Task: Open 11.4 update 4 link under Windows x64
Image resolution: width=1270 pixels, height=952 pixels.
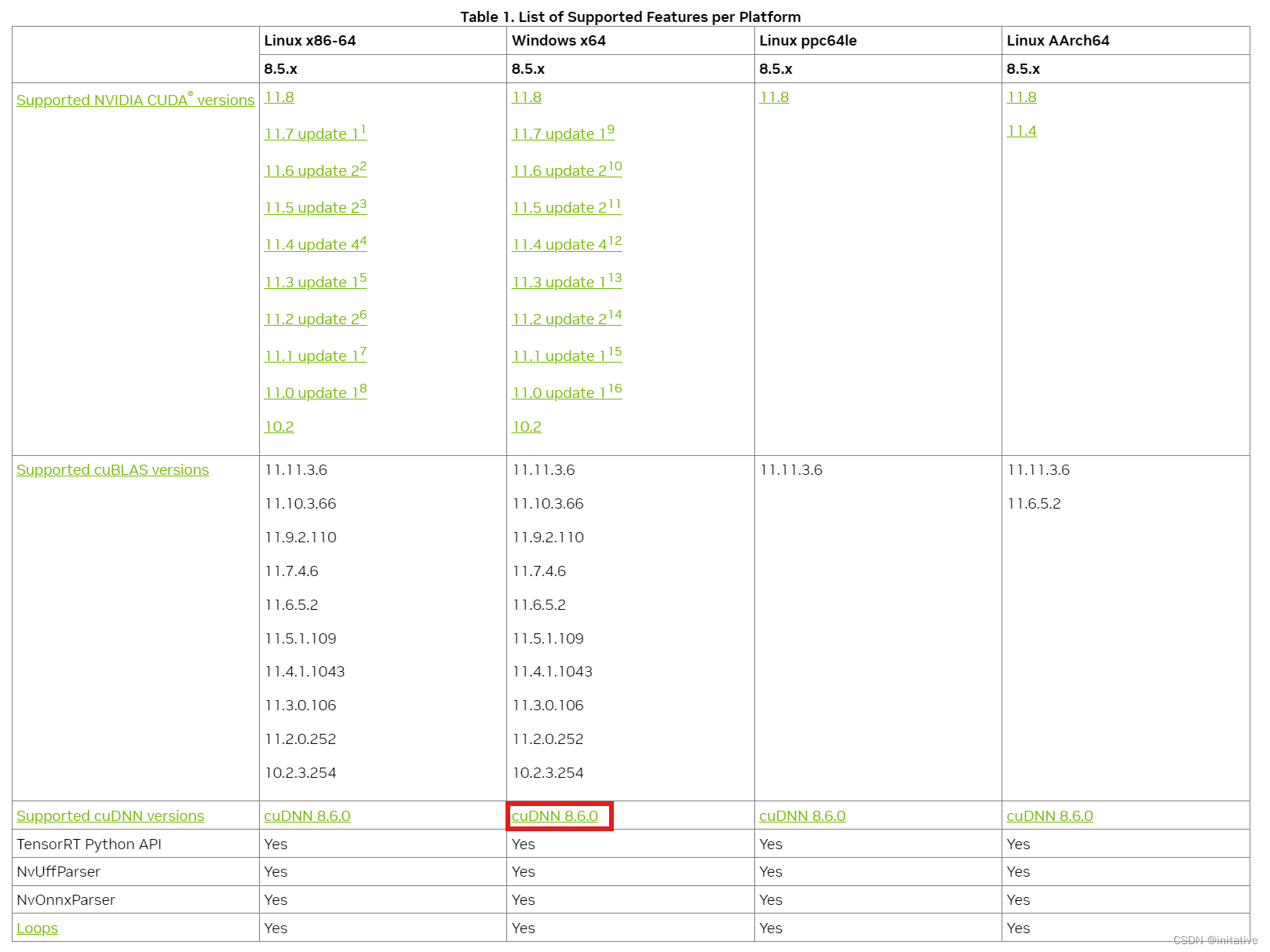Action: 567,243
